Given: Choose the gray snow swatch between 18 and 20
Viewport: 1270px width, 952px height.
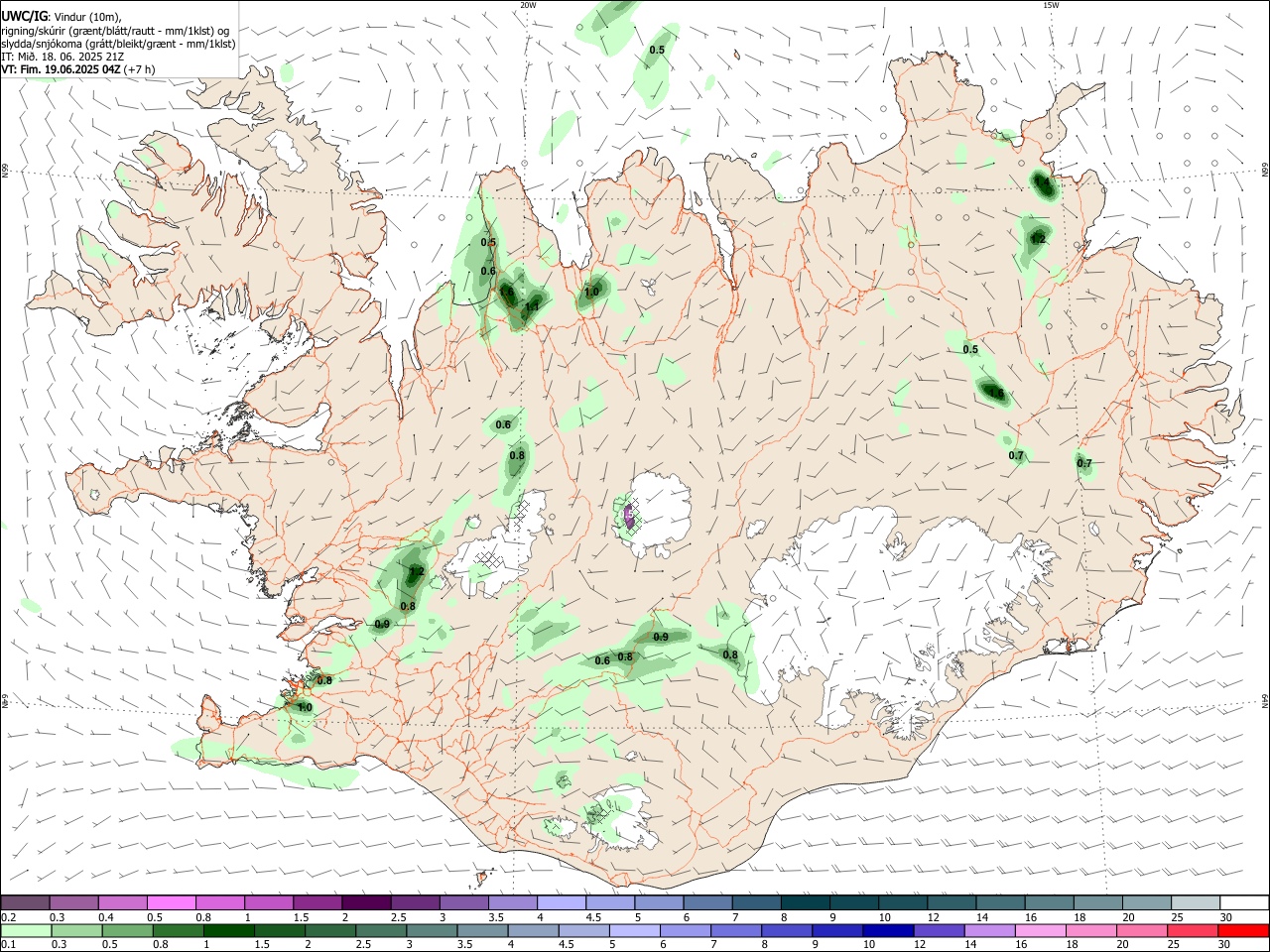Looking at the screenshot, I should point(1096,902).
